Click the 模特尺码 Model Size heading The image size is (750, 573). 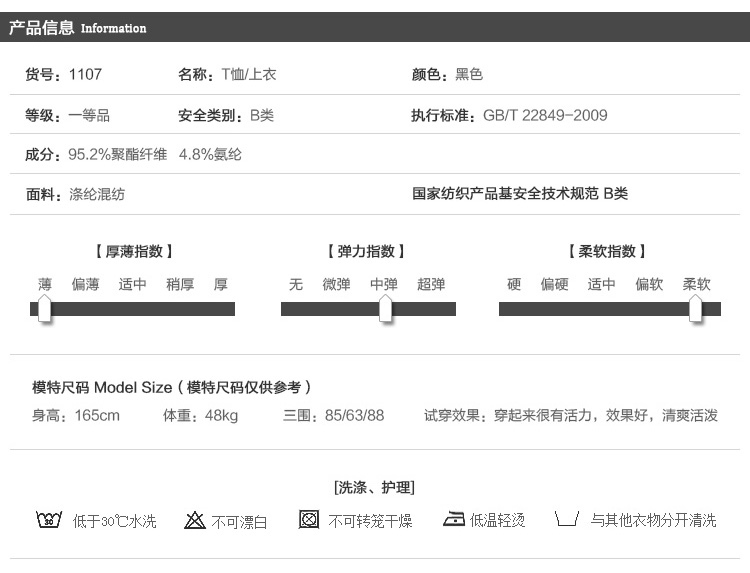pyautogui.click(x=172, y=387)
